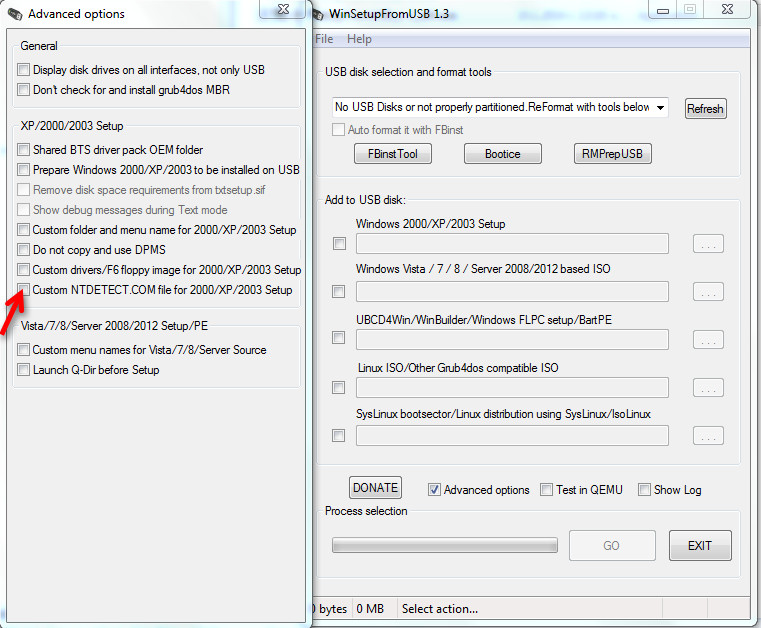This screenshot has width=761, height=628.
Task: Click the '0 MB' status bar entry
Action: (x=370, y=609)
